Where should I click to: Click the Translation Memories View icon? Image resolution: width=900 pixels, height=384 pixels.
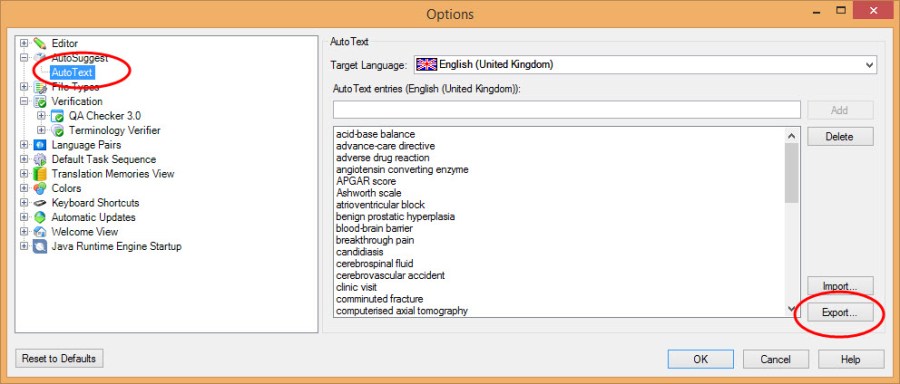coord(40,174)
